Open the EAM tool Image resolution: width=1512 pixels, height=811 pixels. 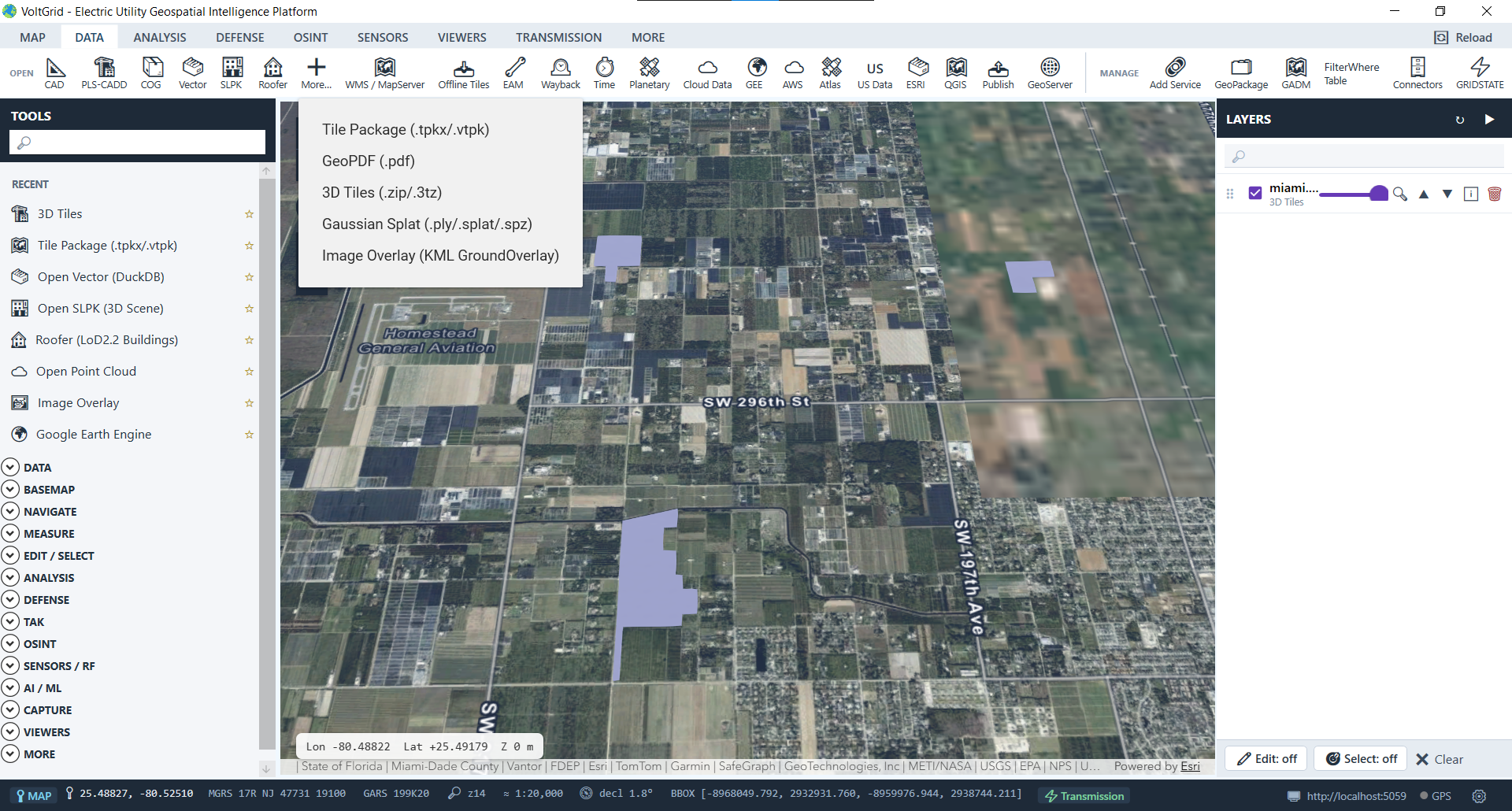[x=513, y=73]
